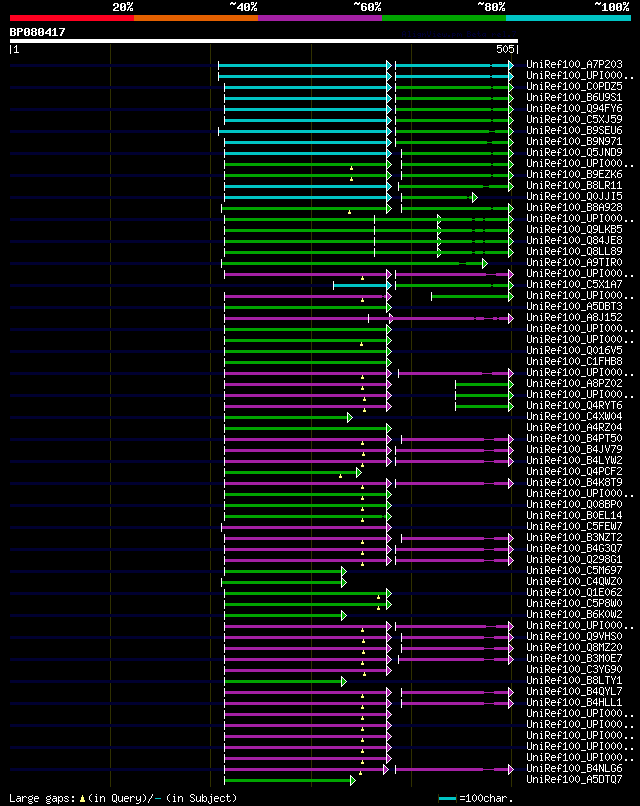Select hit label UniRef100_B0EL14
Screen dimensions: 640x806
(574, 515)
